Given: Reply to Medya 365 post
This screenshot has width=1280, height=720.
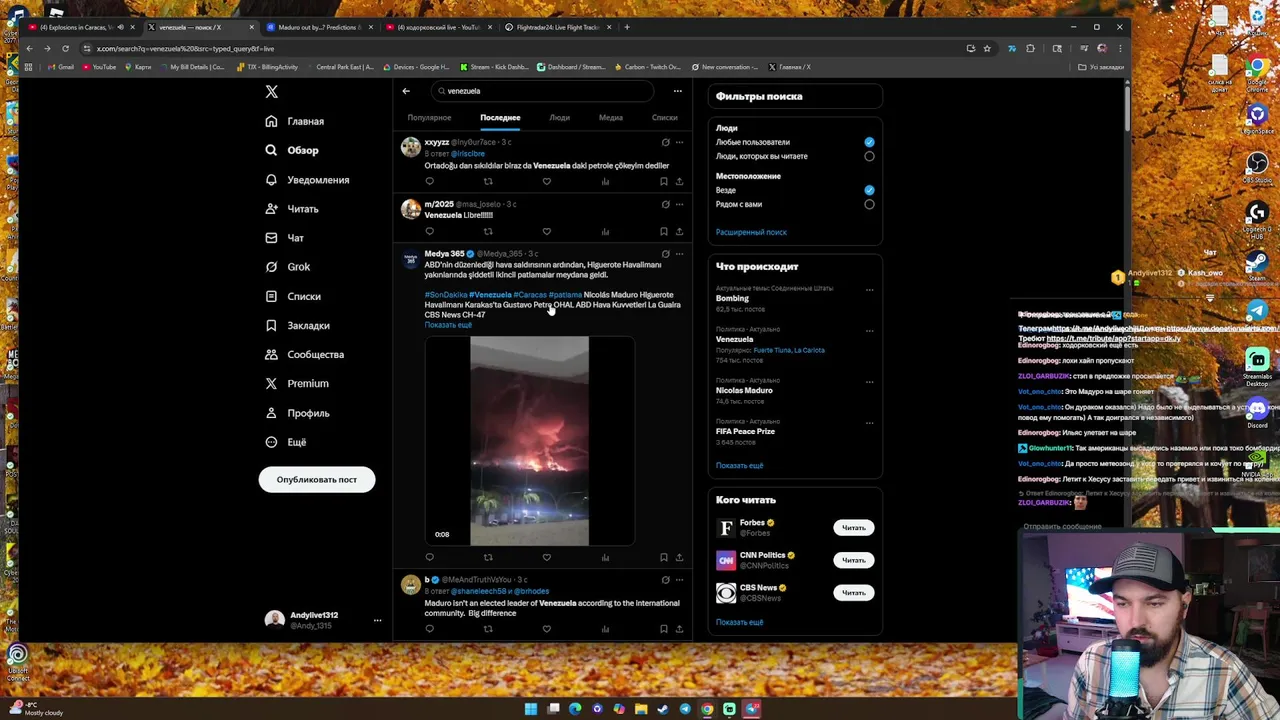Looking at the screenshot, I should pyautogui.click(x=429, y=557).
